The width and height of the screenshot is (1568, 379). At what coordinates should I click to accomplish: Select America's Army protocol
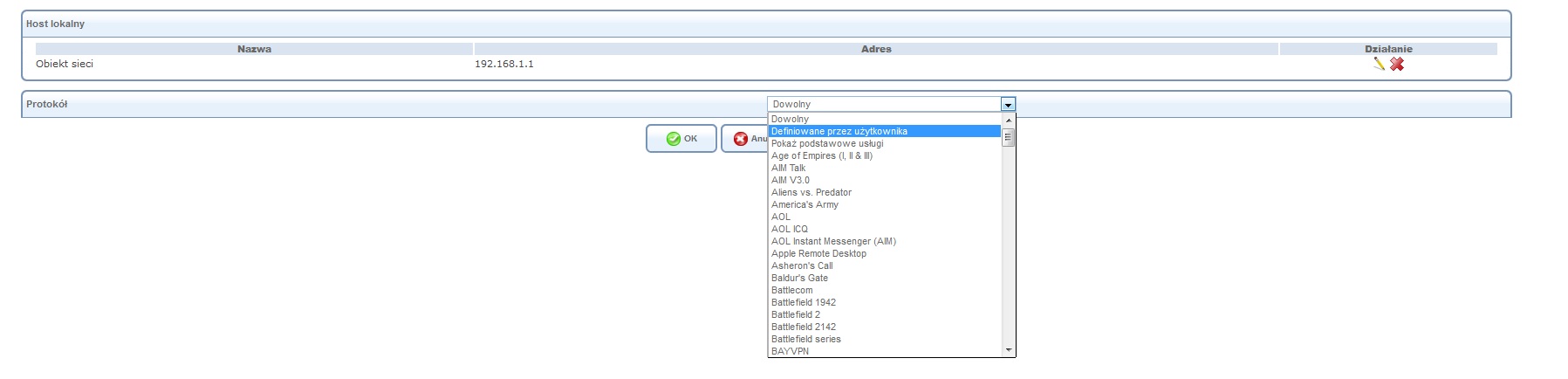click(885, 204)
